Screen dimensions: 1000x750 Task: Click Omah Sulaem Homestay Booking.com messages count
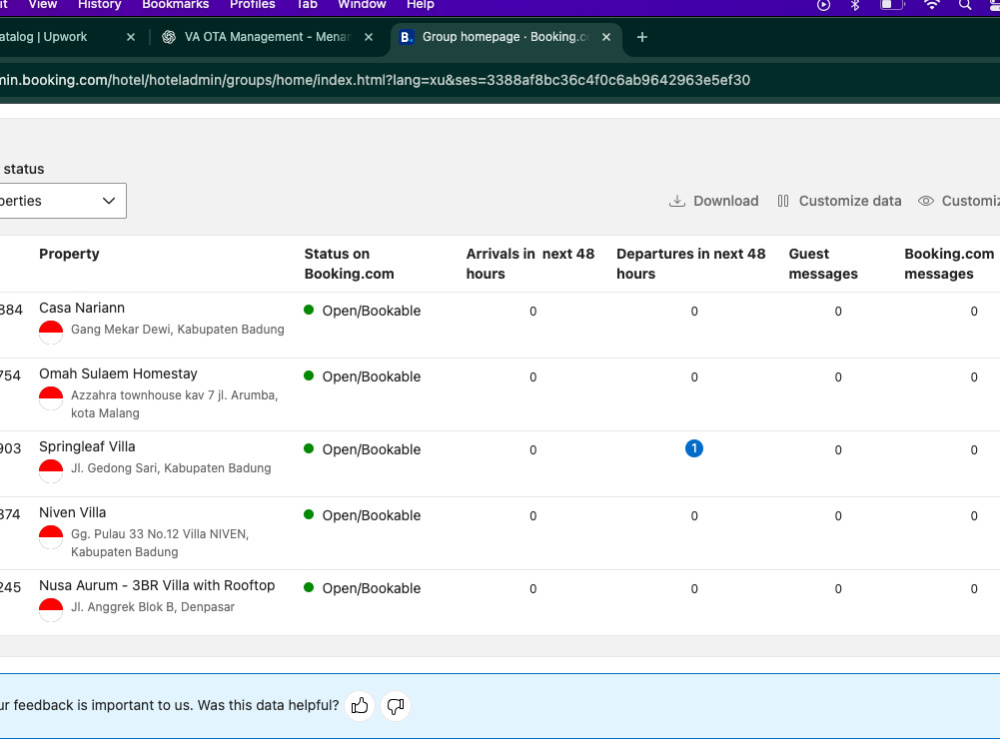[x=974, y=378]
